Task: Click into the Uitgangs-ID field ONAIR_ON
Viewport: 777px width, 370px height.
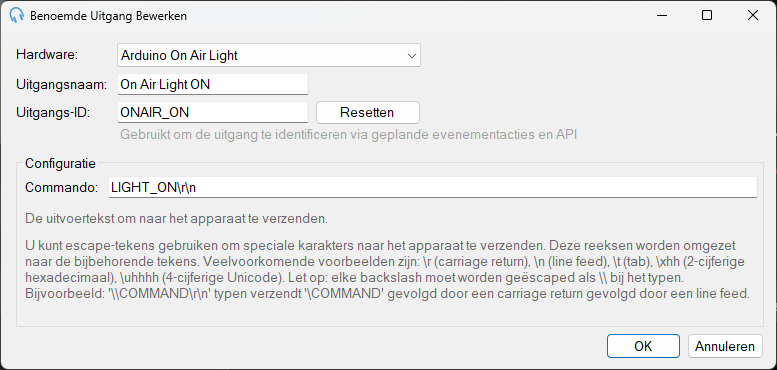Action: 213,112
